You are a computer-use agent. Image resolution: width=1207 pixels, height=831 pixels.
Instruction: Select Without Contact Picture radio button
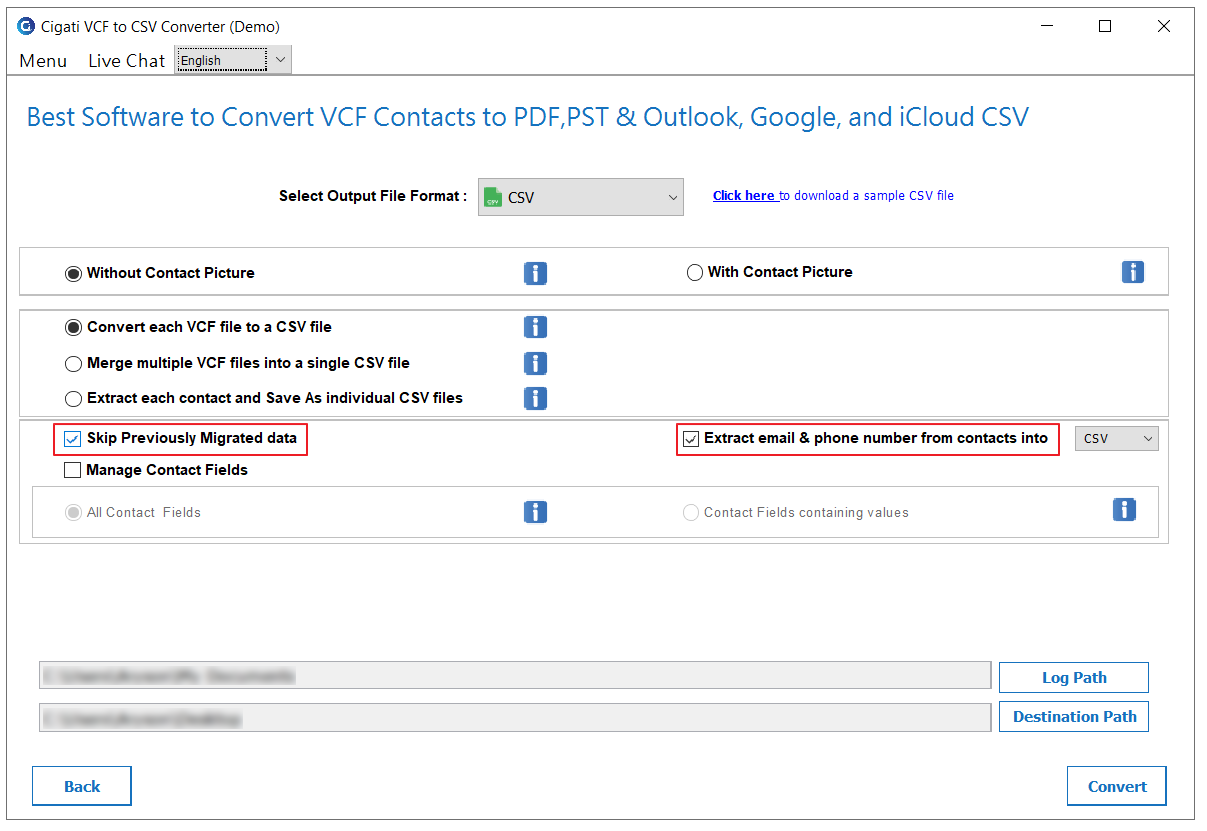(73, 273)
